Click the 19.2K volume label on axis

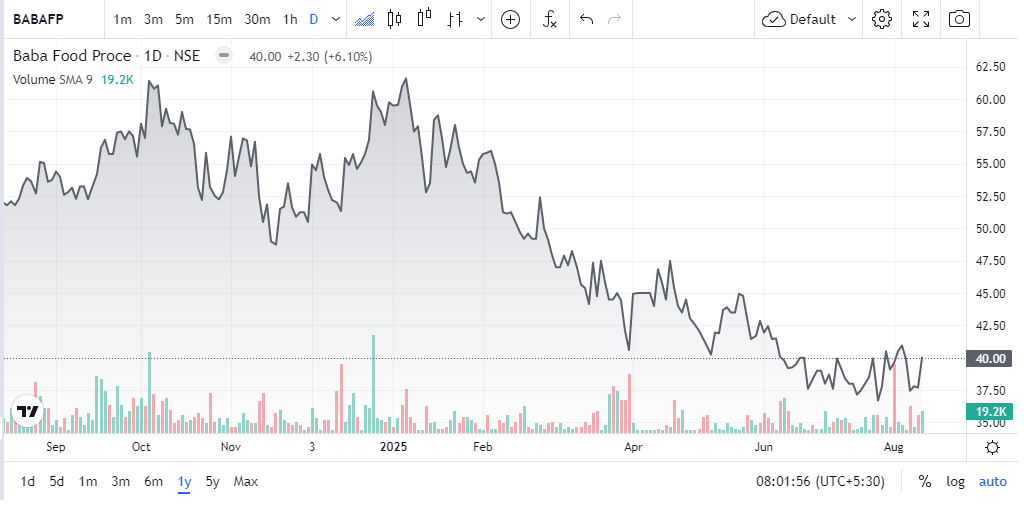click(989, 411)
